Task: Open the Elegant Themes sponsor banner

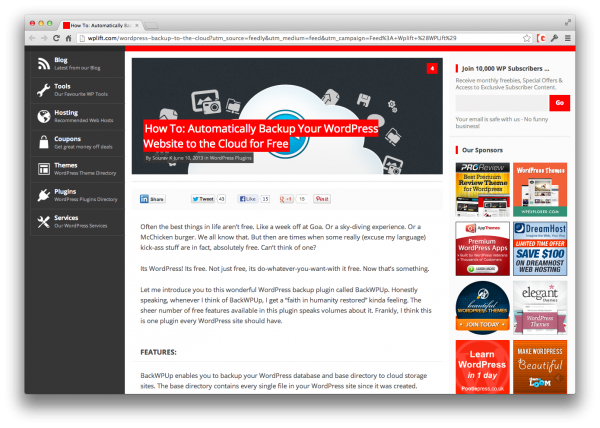Action: click(x=540, y=308)
